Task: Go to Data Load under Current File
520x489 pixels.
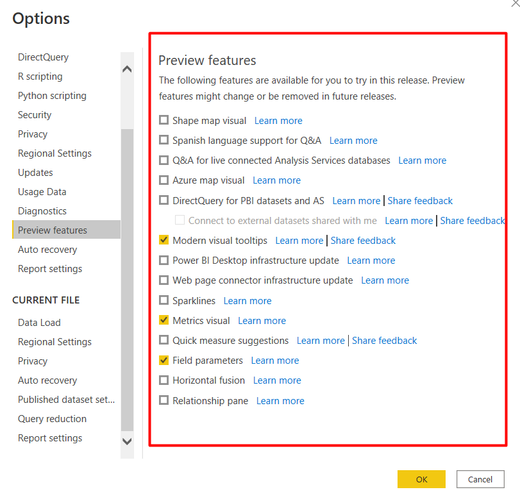Action: click(x=39, y=323)
